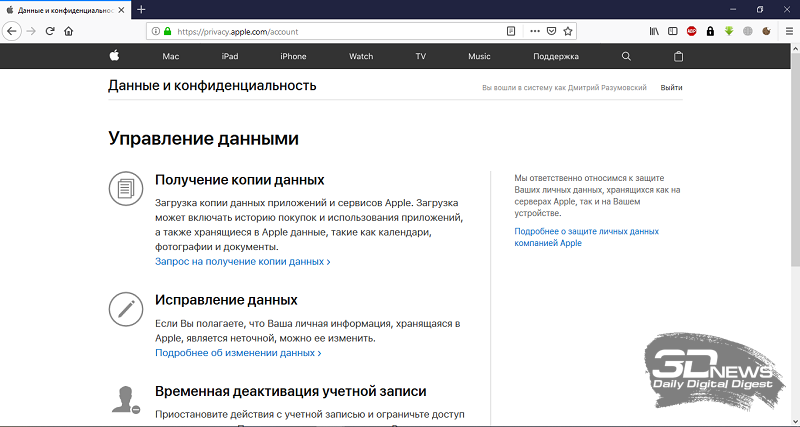Viewport: 800px width, 427px height.
Task: Open page actions three-dots menu
Action: pyautogui.click(x=535, y=31)
